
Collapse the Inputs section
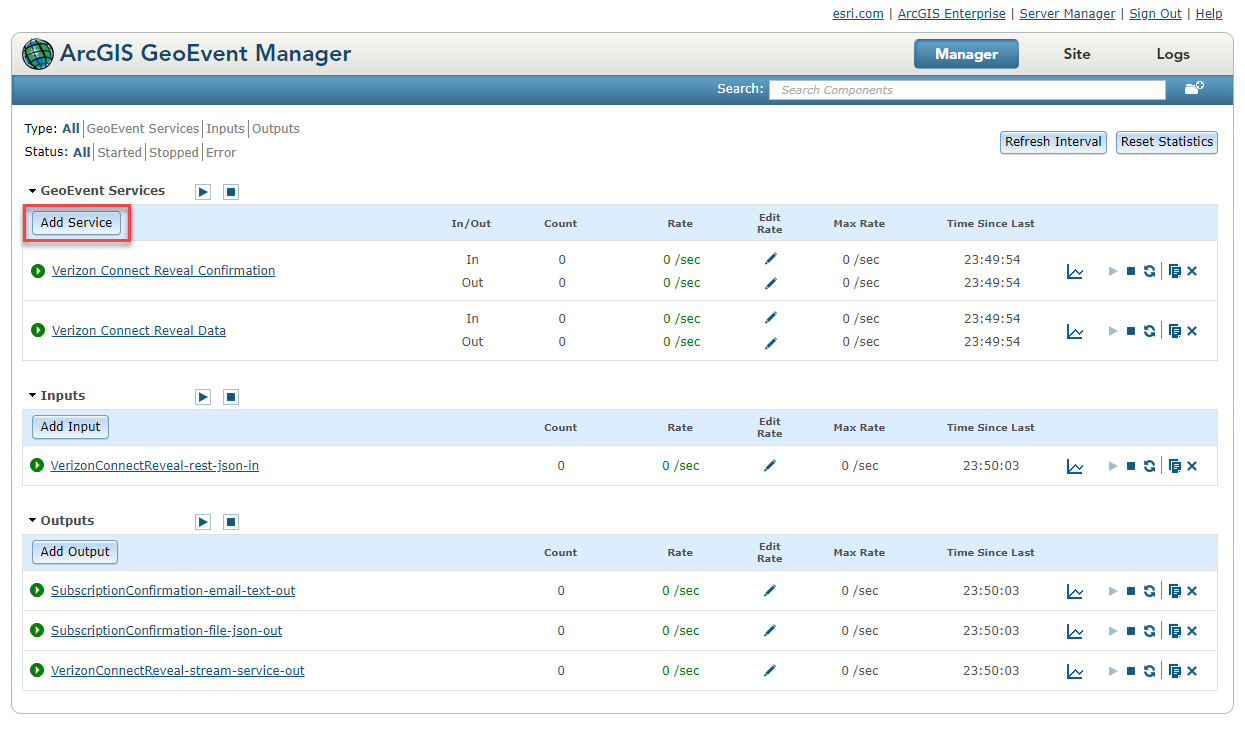pyautogui.click(x=32, y=396)
